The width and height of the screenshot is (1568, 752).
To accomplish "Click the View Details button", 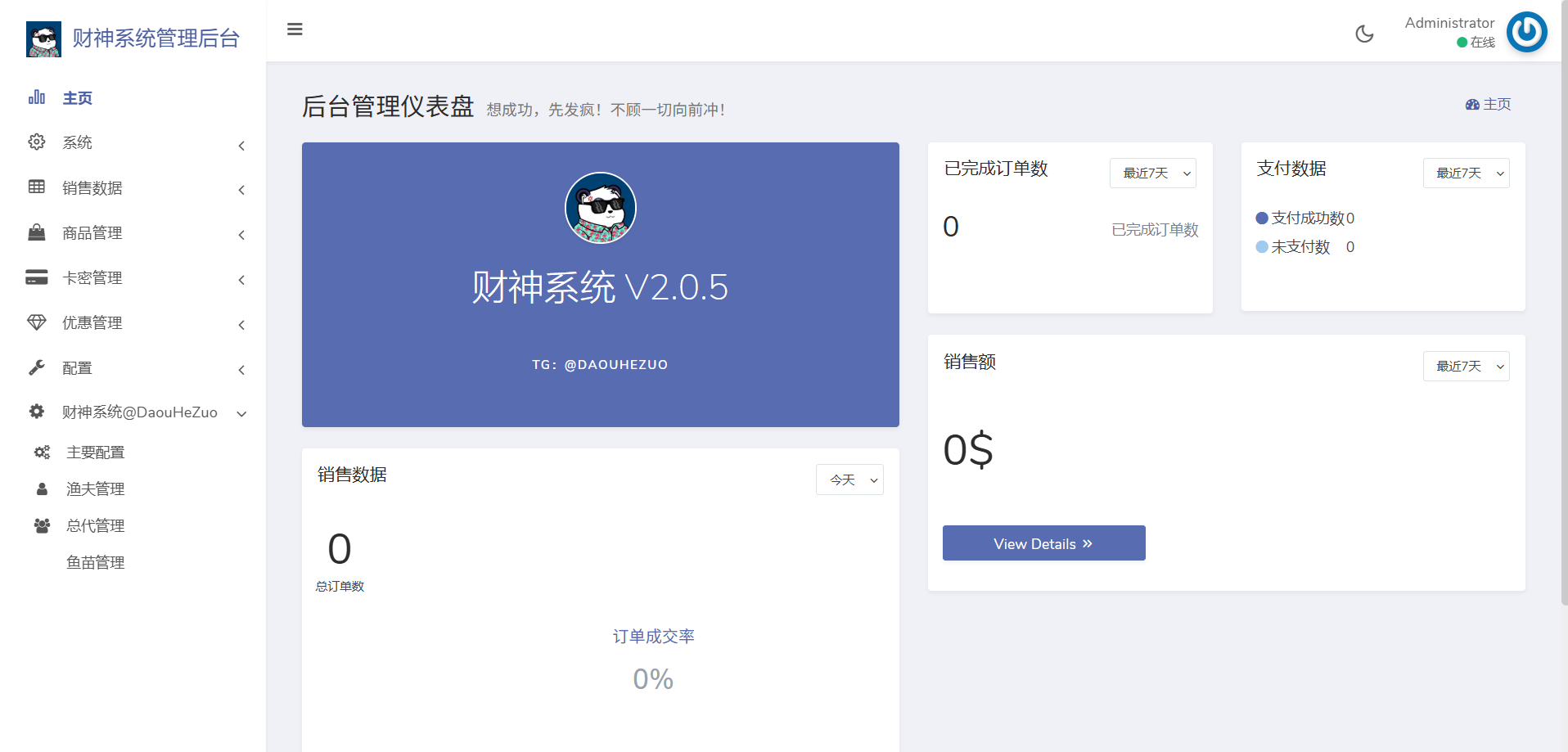I will [1043, 543].
